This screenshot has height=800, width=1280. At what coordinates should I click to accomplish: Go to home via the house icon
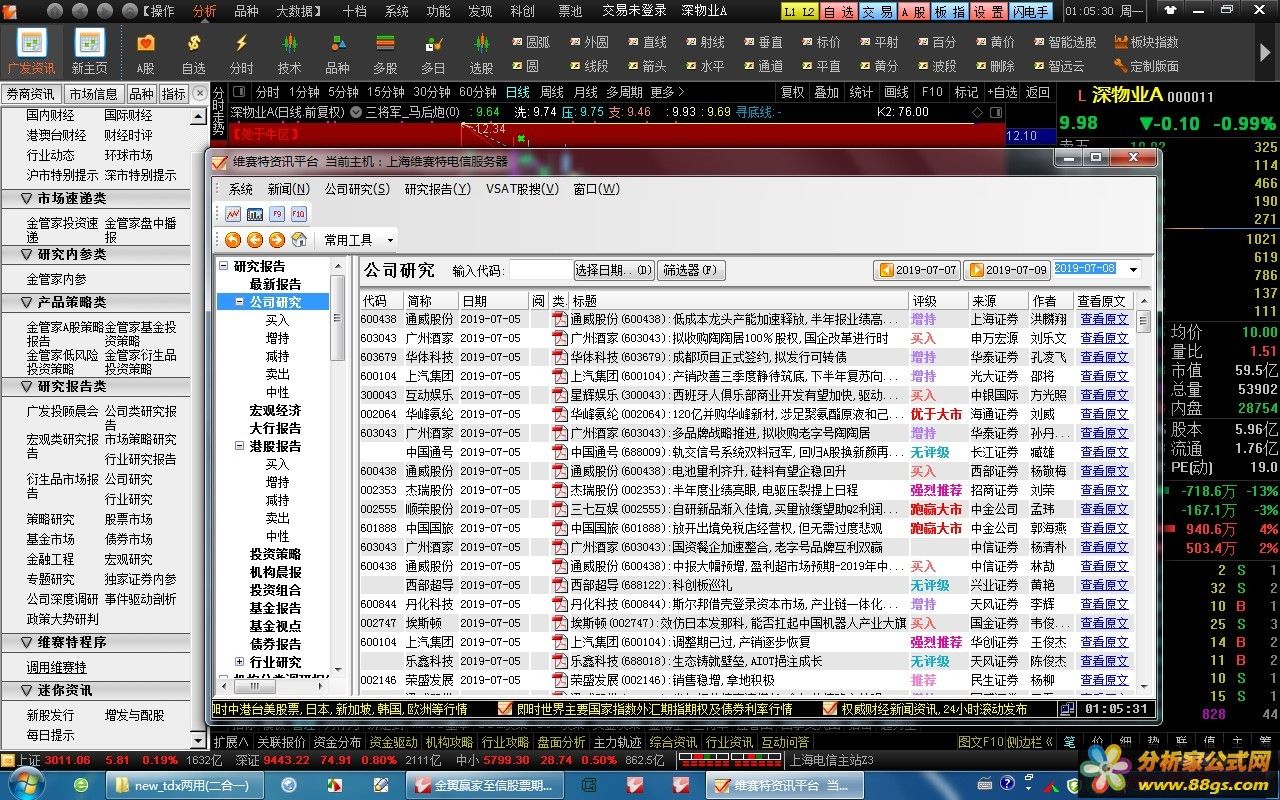point(299,240)
